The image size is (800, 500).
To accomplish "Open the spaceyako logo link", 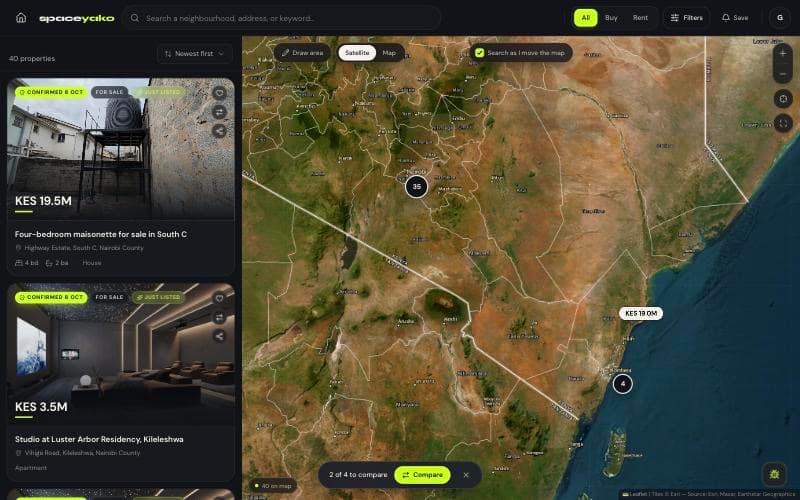I will pos(77,18).
